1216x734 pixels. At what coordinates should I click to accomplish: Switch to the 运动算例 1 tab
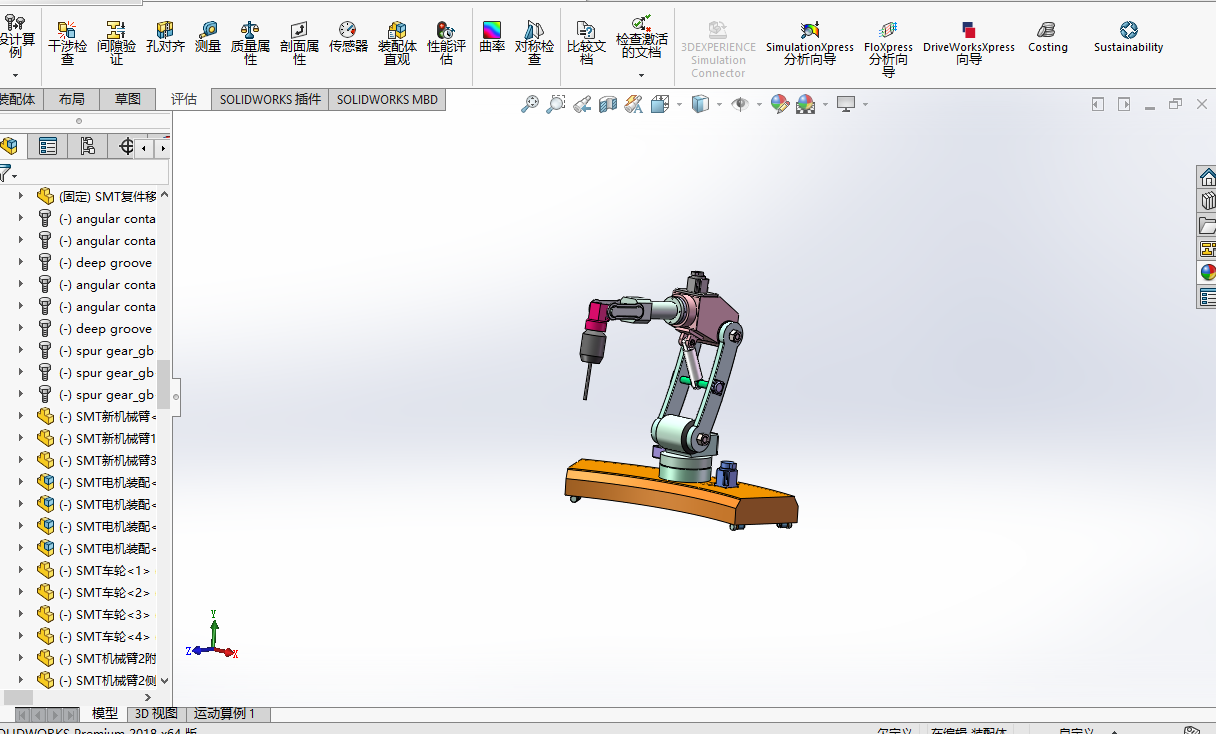click(x=225, y=713)
